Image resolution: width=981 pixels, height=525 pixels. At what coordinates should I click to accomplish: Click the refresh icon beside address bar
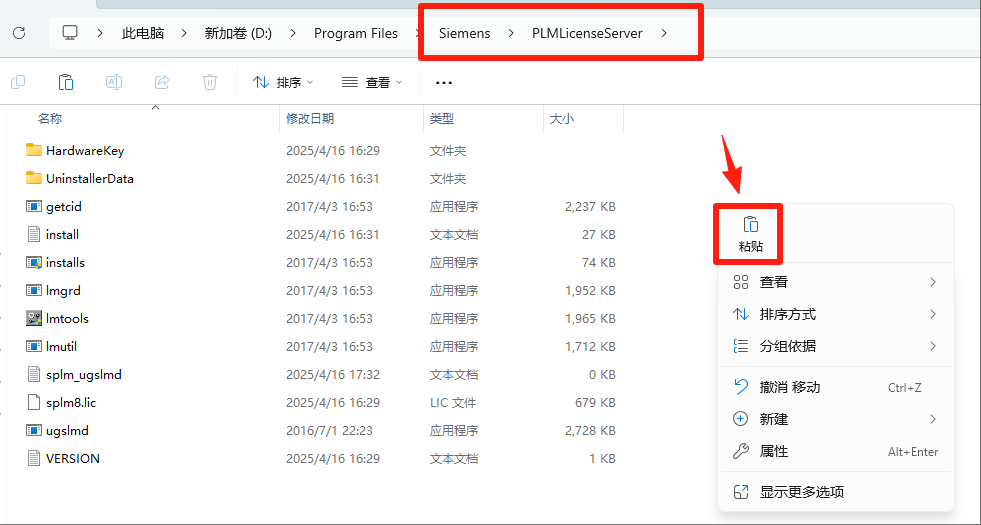(19, 33)
